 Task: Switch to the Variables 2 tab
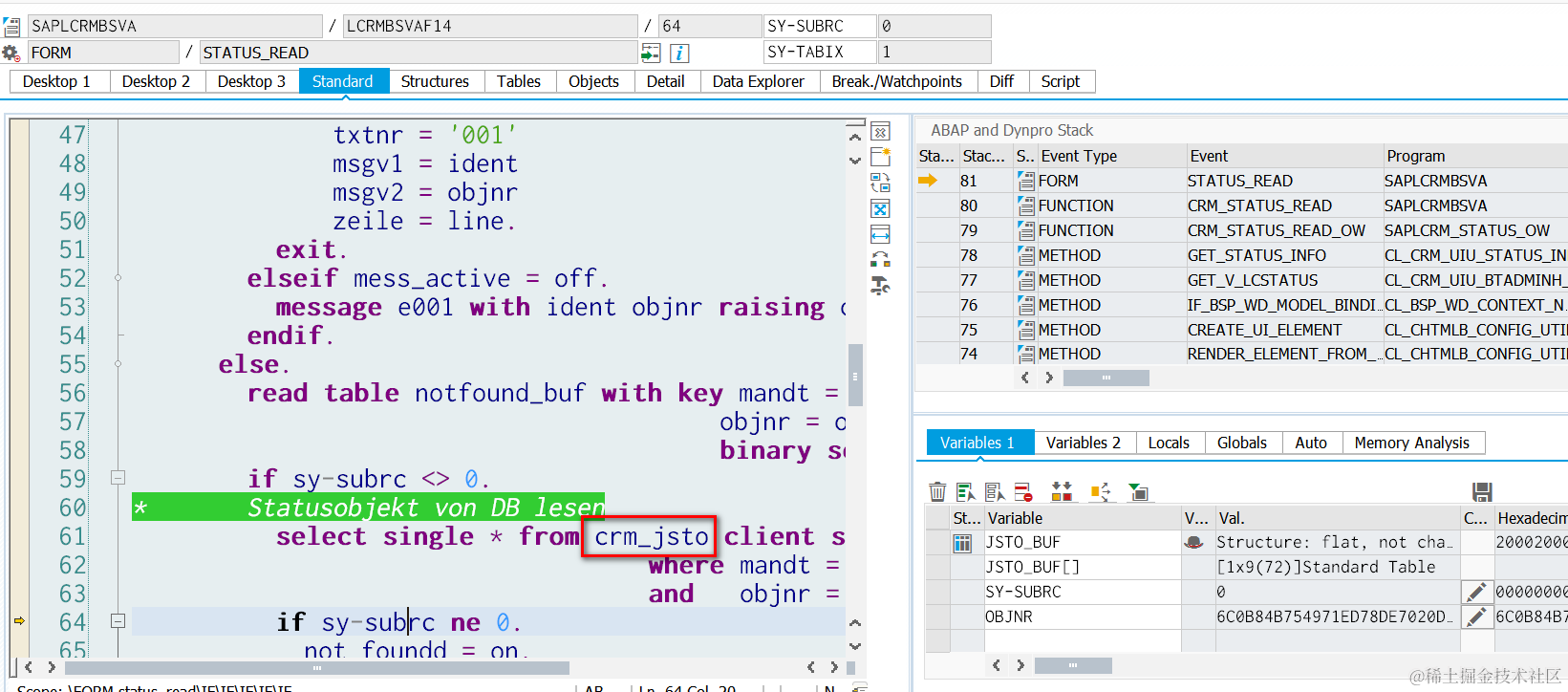click(x=1083, y=443)
